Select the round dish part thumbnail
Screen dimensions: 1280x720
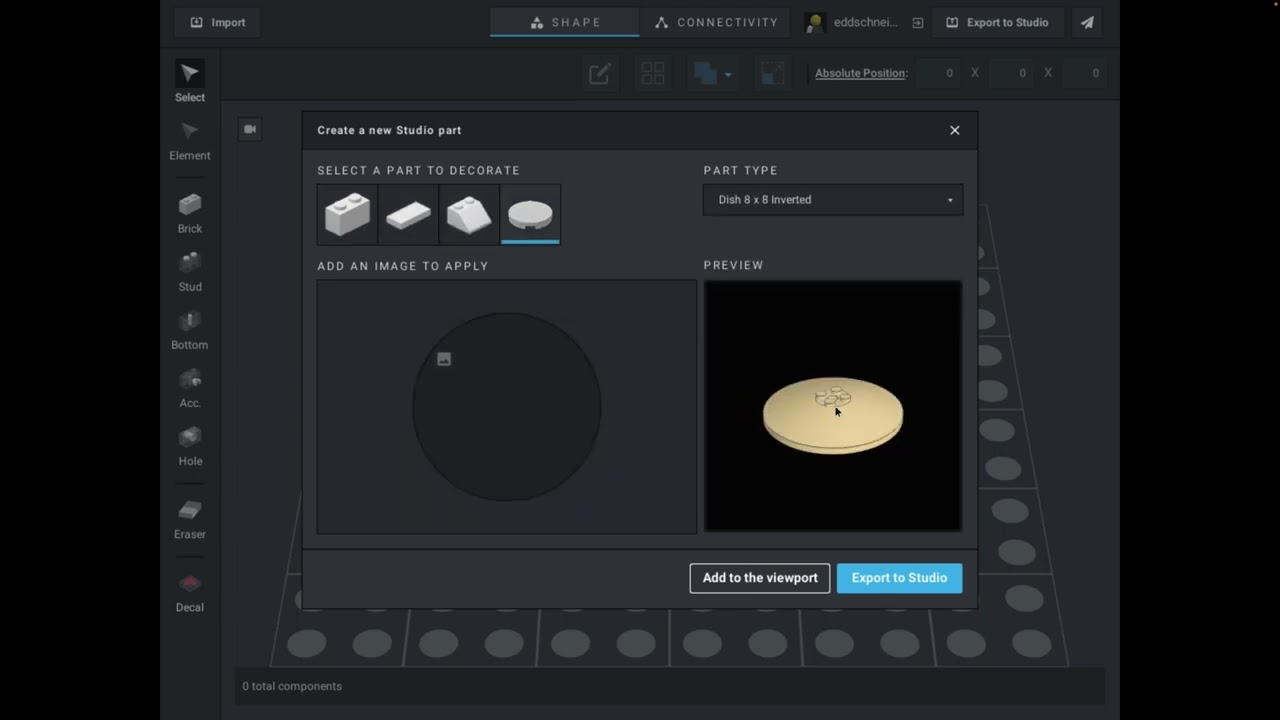530,214
